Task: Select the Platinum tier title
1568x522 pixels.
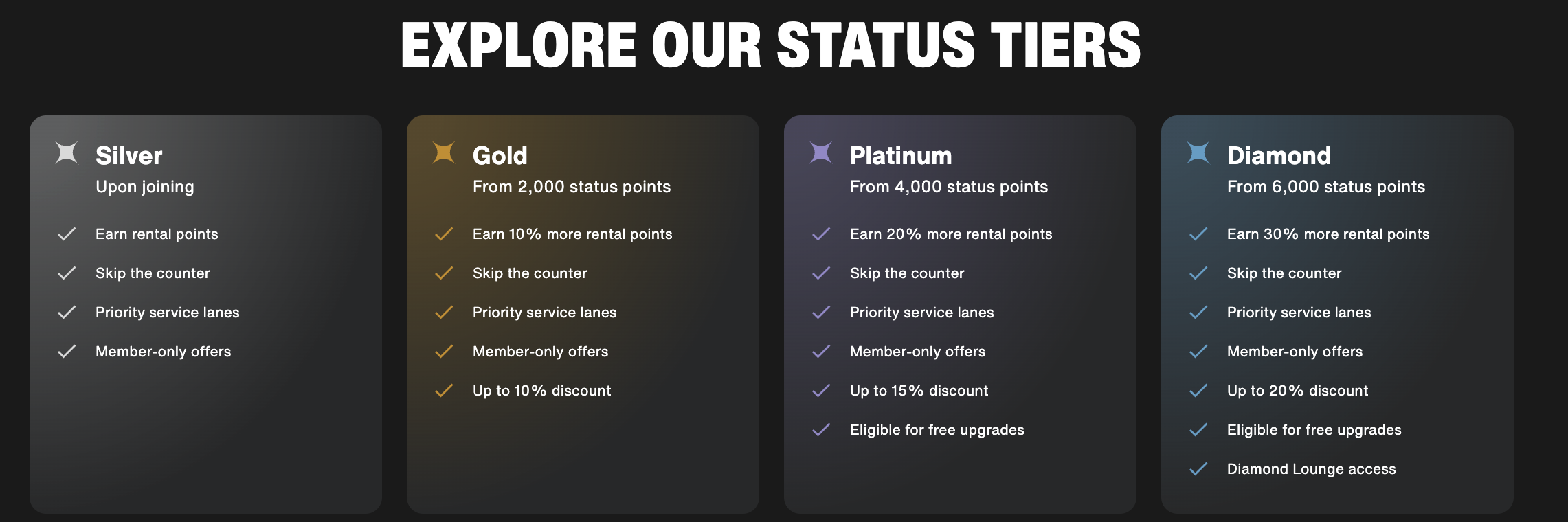Action: coord(901,156)
